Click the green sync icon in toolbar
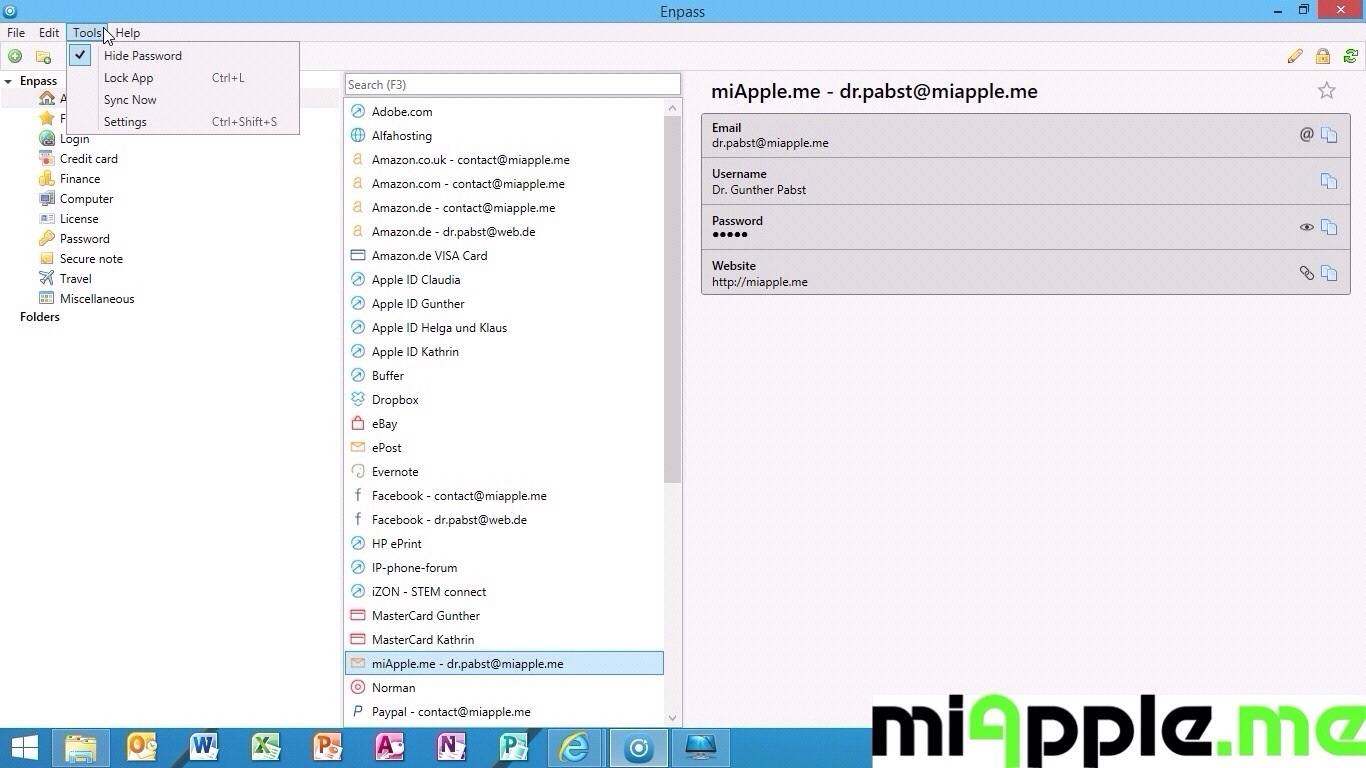 (1351, 57)
